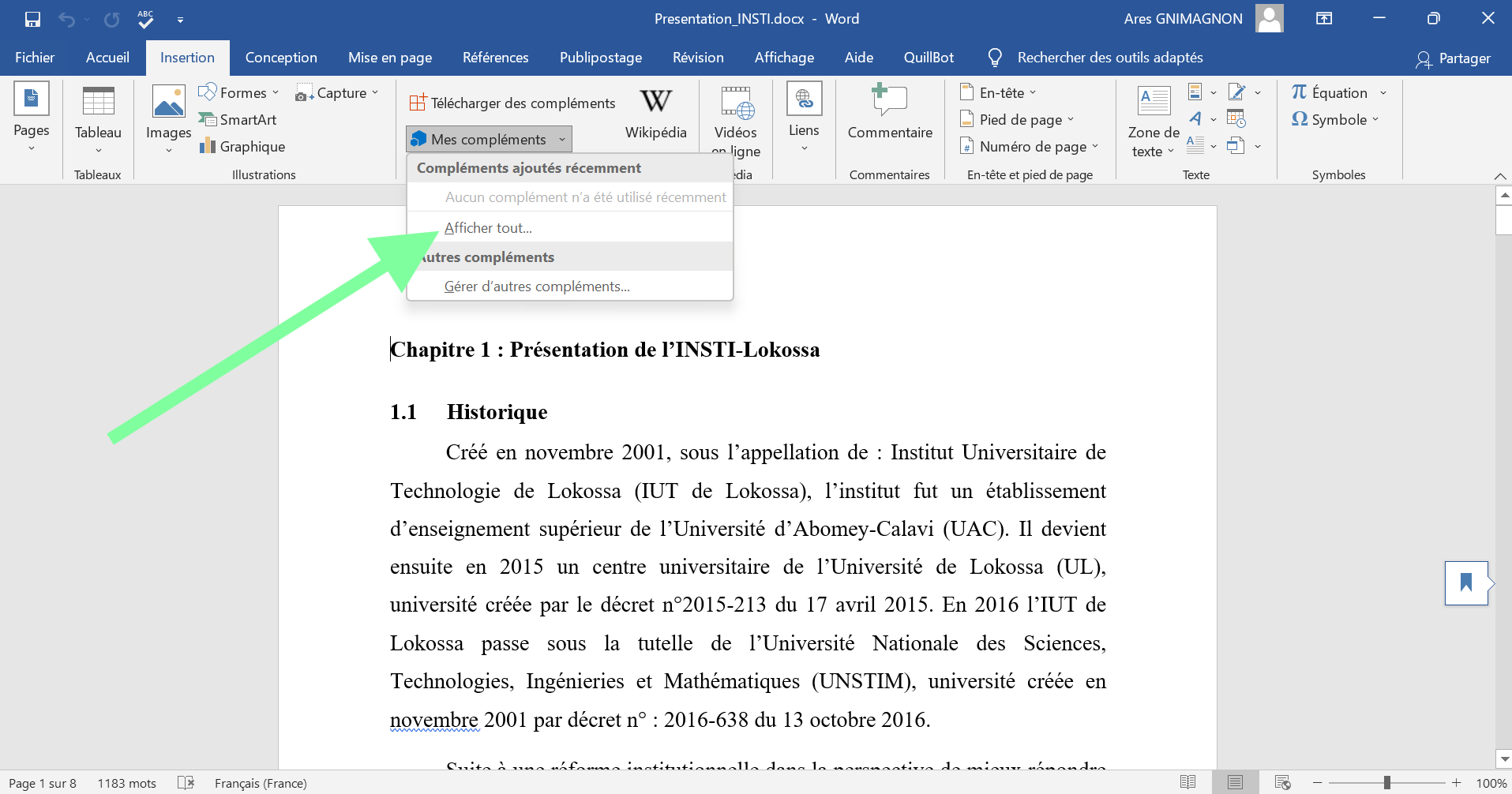Go to the Références tab
The image size is (1512, 794).
coord(496,58)
